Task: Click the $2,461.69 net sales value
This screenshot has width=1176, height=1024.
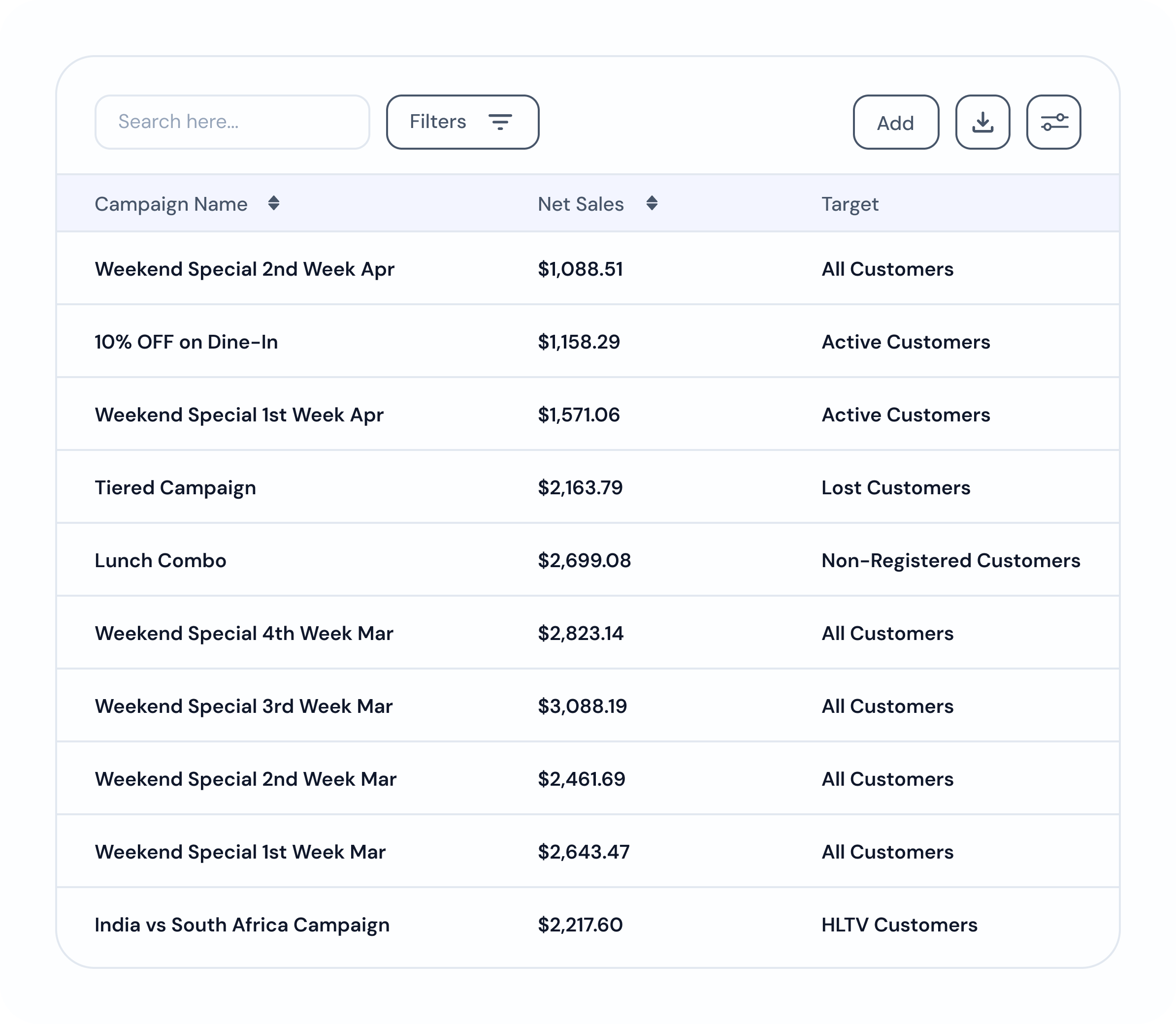Action: 582,779
